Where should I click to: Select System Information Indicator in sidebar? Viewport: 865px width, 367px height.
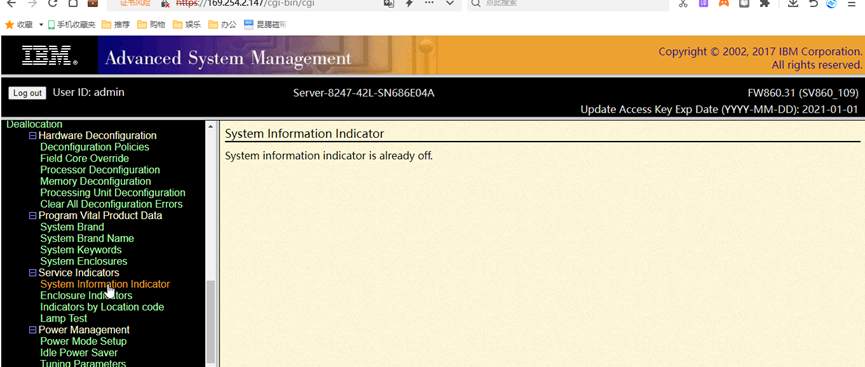(x=105, y=284)
